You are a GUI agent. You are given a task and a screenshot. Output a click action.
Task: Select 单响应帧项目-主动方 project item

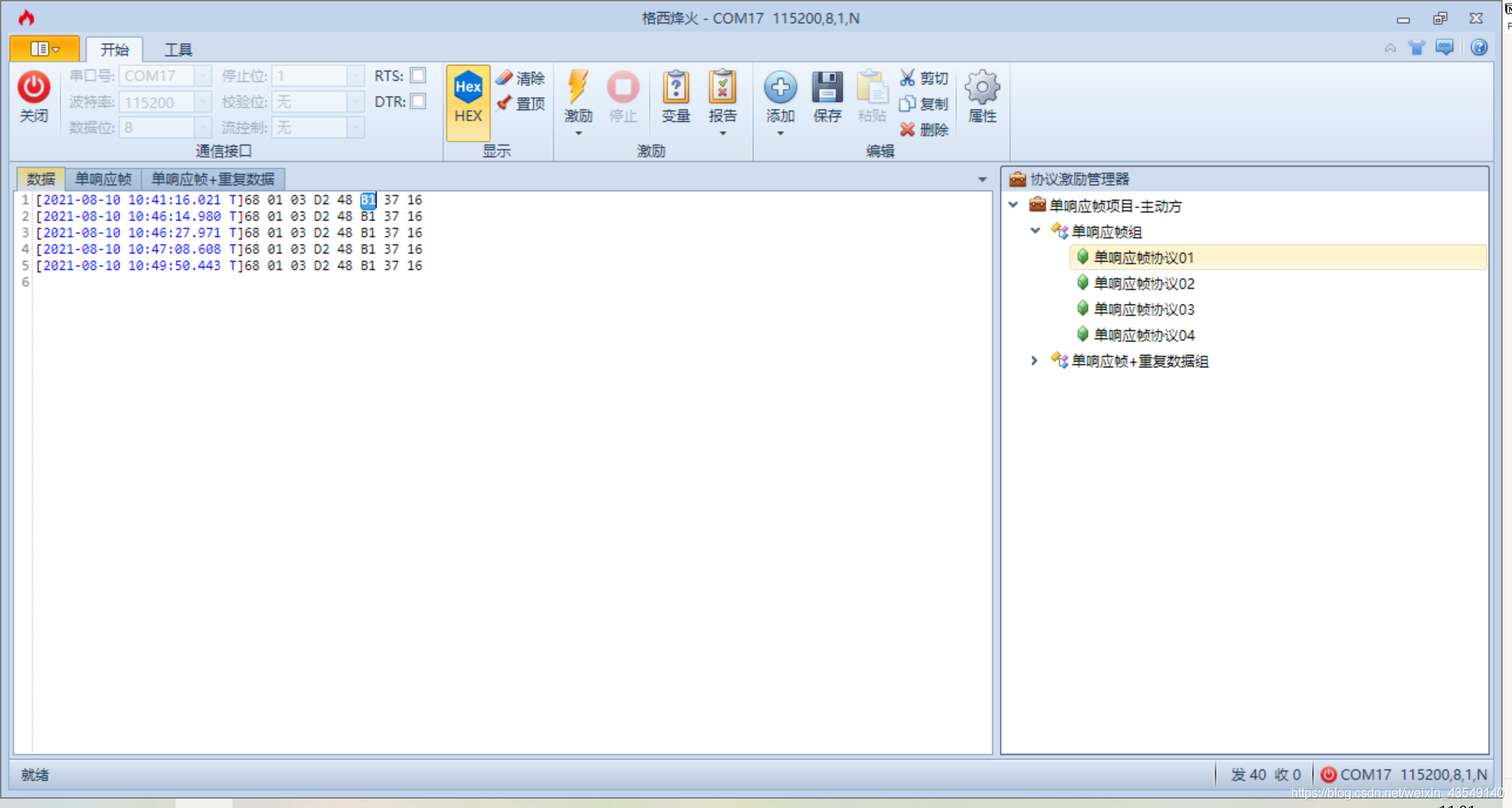1115,206
